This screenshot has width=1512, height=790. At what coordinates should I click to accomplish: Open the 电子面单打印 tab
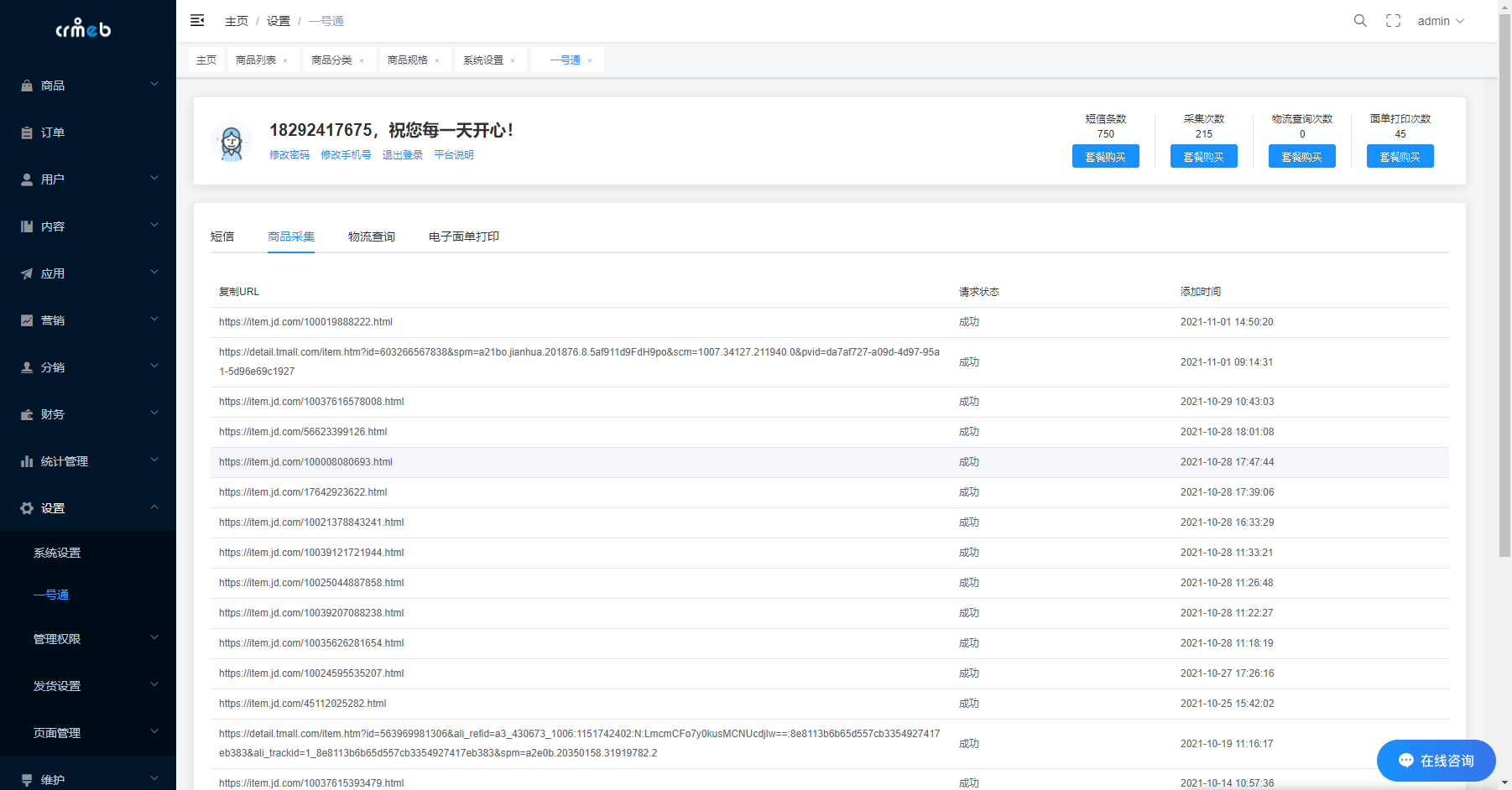(x=464, y=236)
